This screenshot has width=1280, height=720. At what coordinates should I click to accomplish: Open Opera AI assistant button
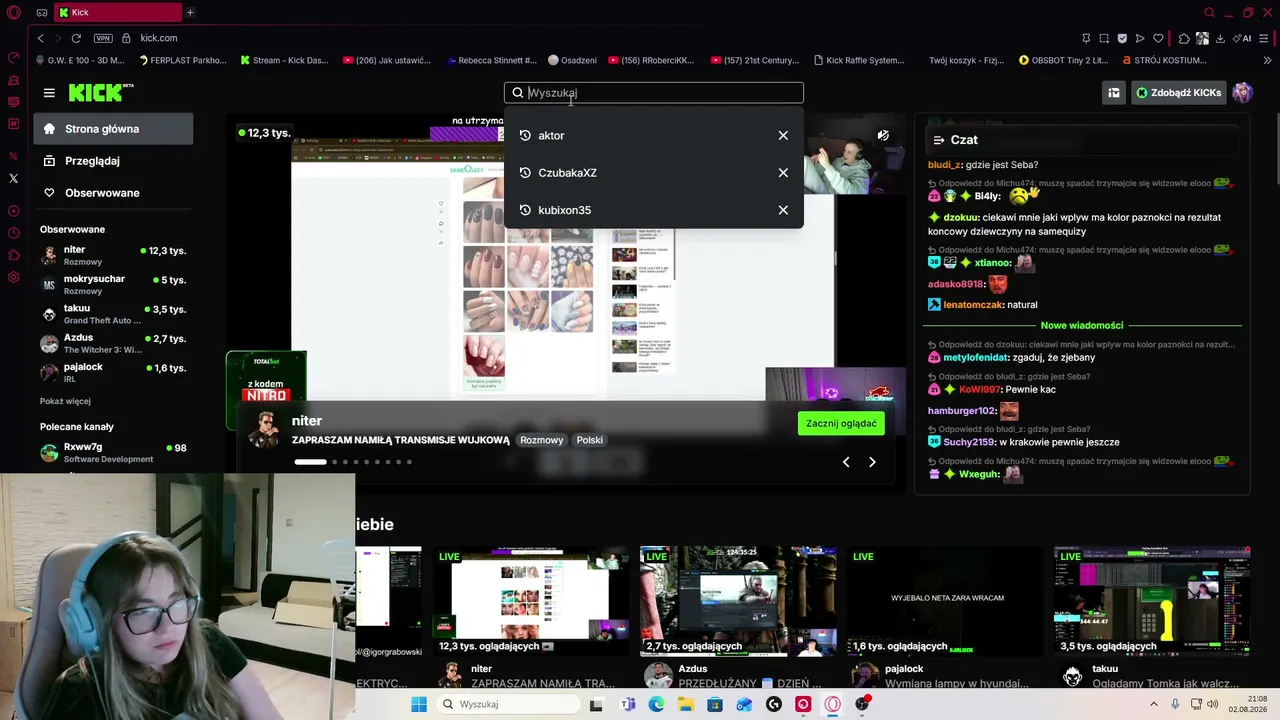click(x=1243, y=38)
